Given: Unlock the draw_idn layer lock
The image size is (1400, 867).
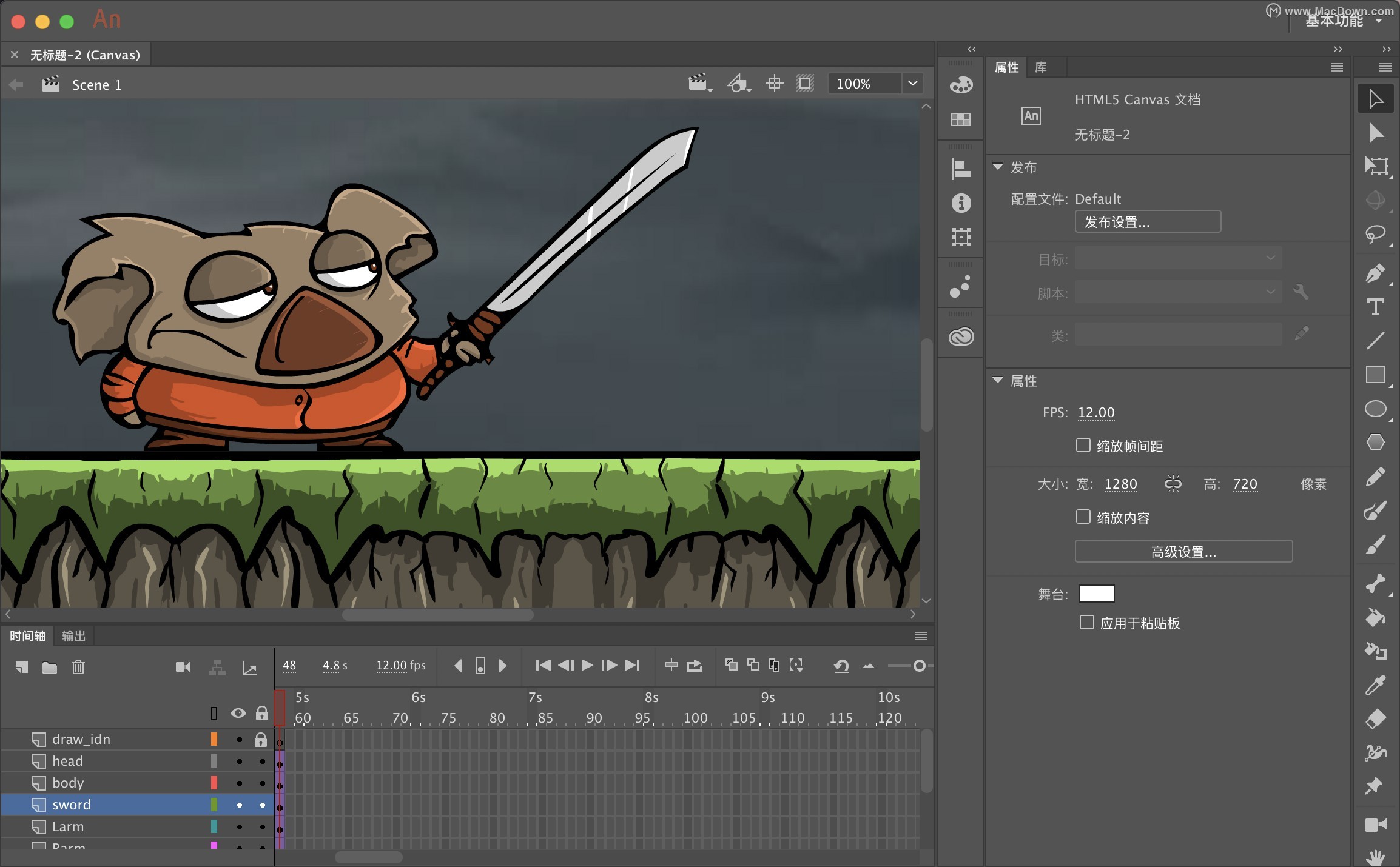Looking at the screenshot, I should [x=261, y=739].
